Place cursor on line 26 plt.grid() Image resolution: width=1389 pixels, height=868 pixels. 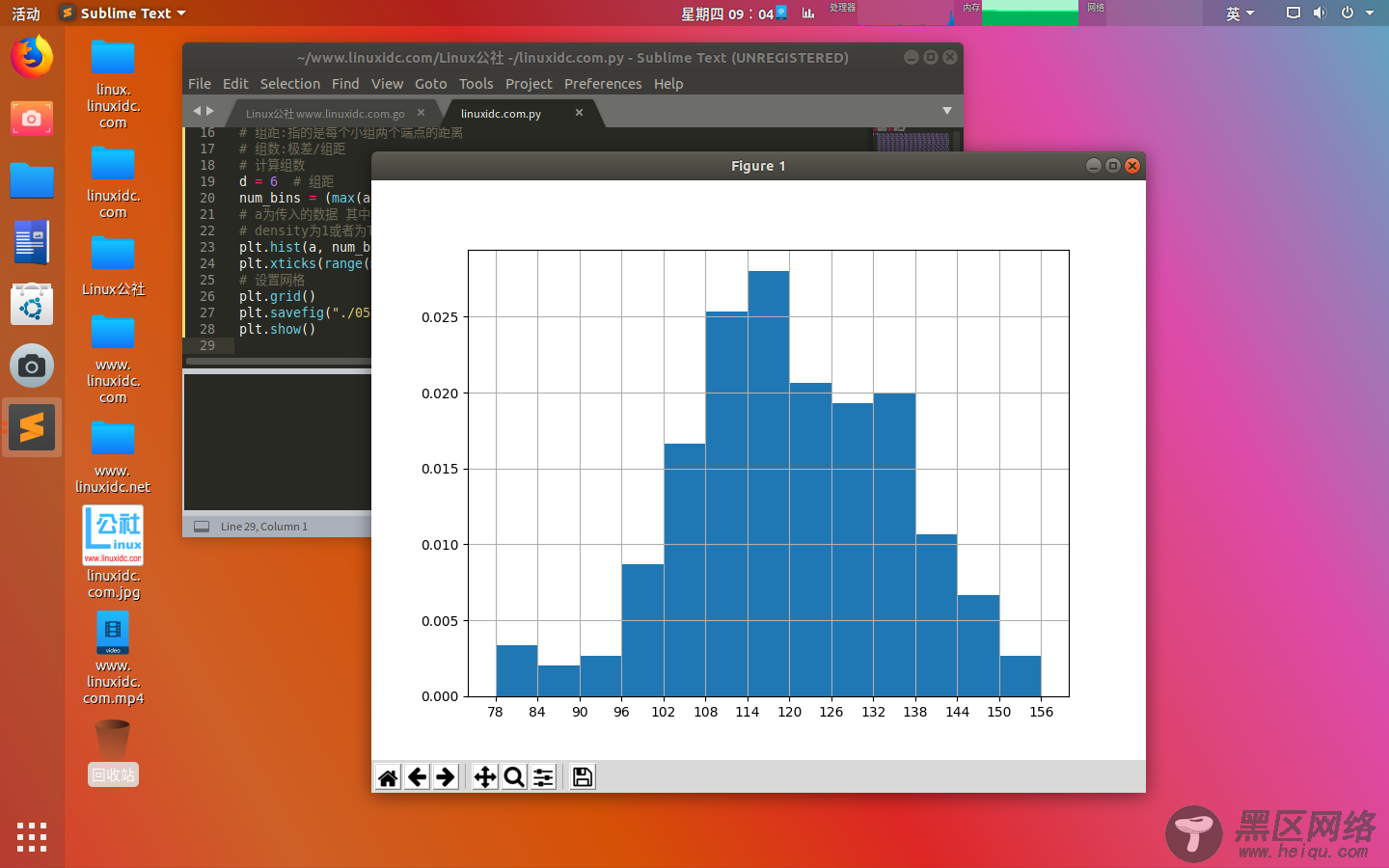[x=277, y=296]
